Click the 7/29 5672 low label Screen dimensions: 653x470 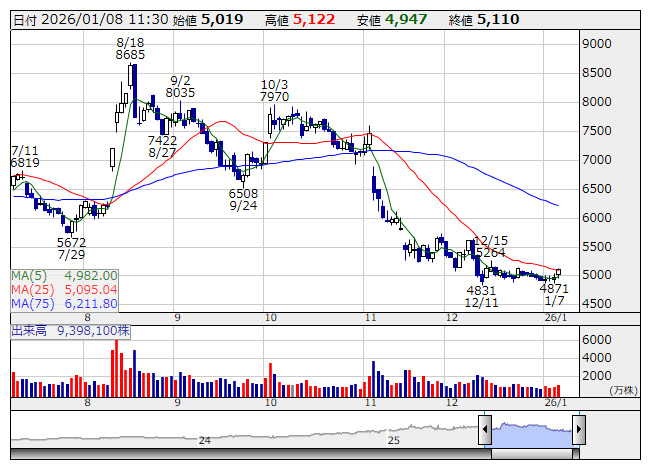[x=71, y=249]
